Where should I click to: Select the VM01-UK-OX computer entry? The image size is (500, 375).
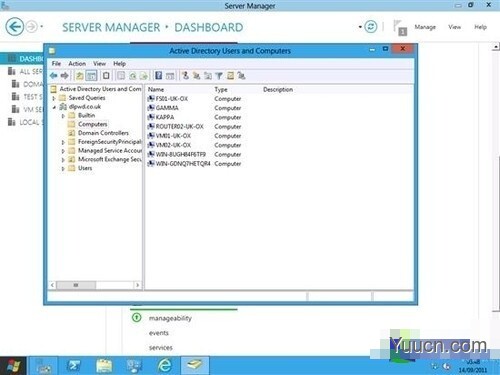(x=173, y=136)
